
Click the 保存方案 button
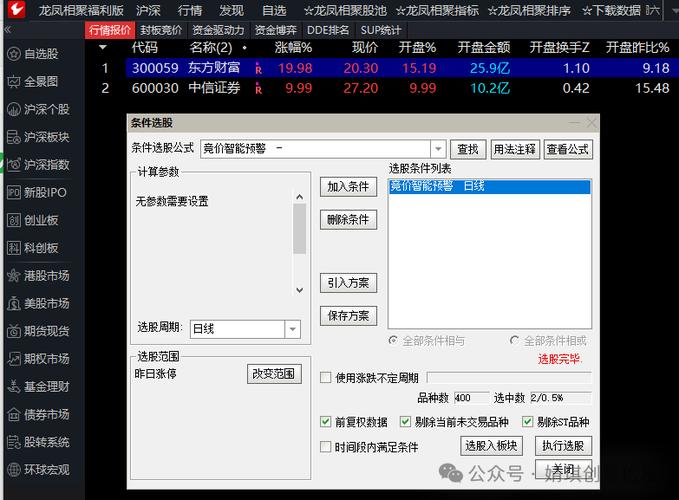348,316
